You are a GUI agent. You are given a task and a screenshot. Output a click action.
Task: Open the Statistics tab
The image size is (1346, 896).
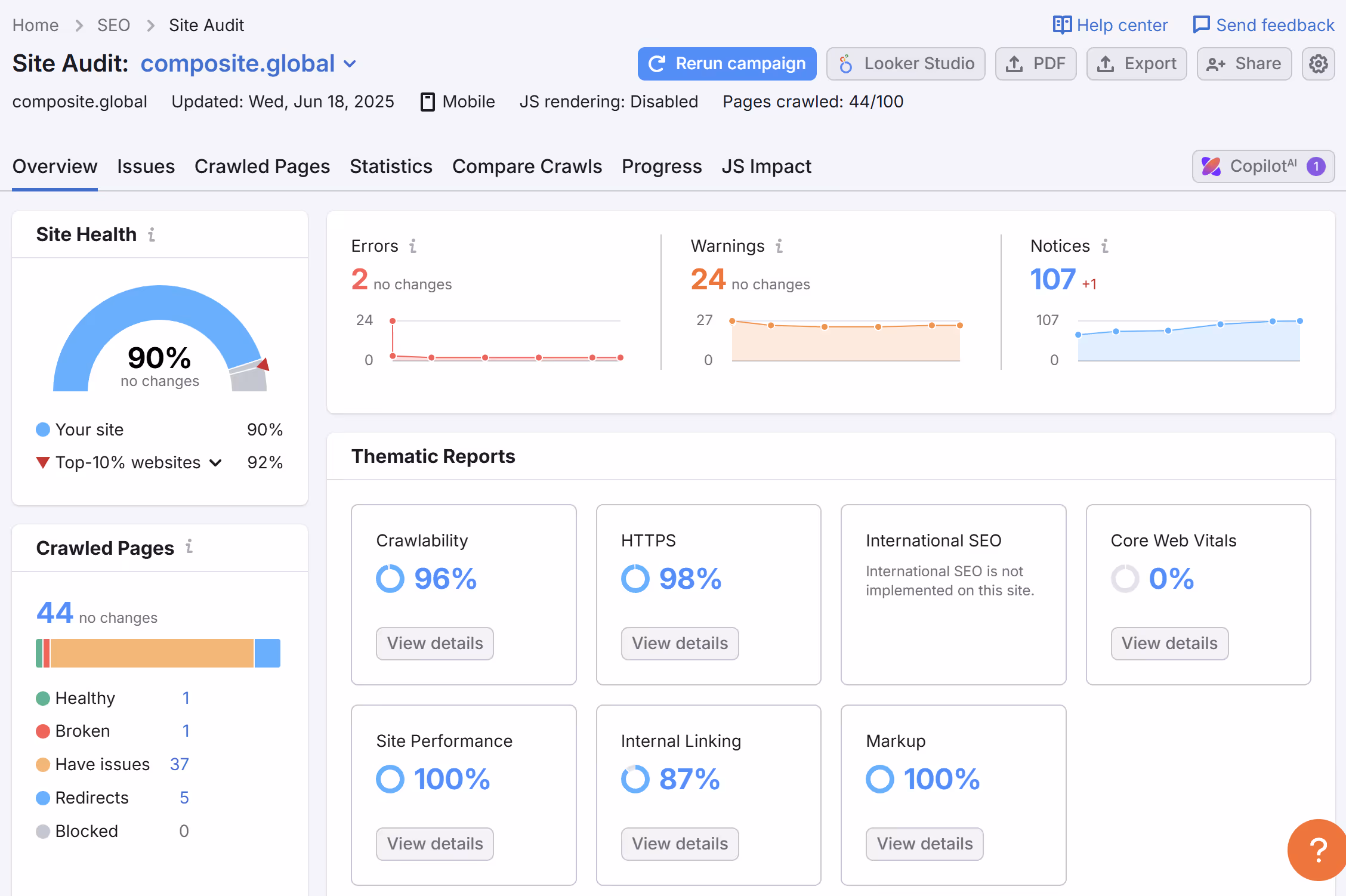click(x=391, y=166)
